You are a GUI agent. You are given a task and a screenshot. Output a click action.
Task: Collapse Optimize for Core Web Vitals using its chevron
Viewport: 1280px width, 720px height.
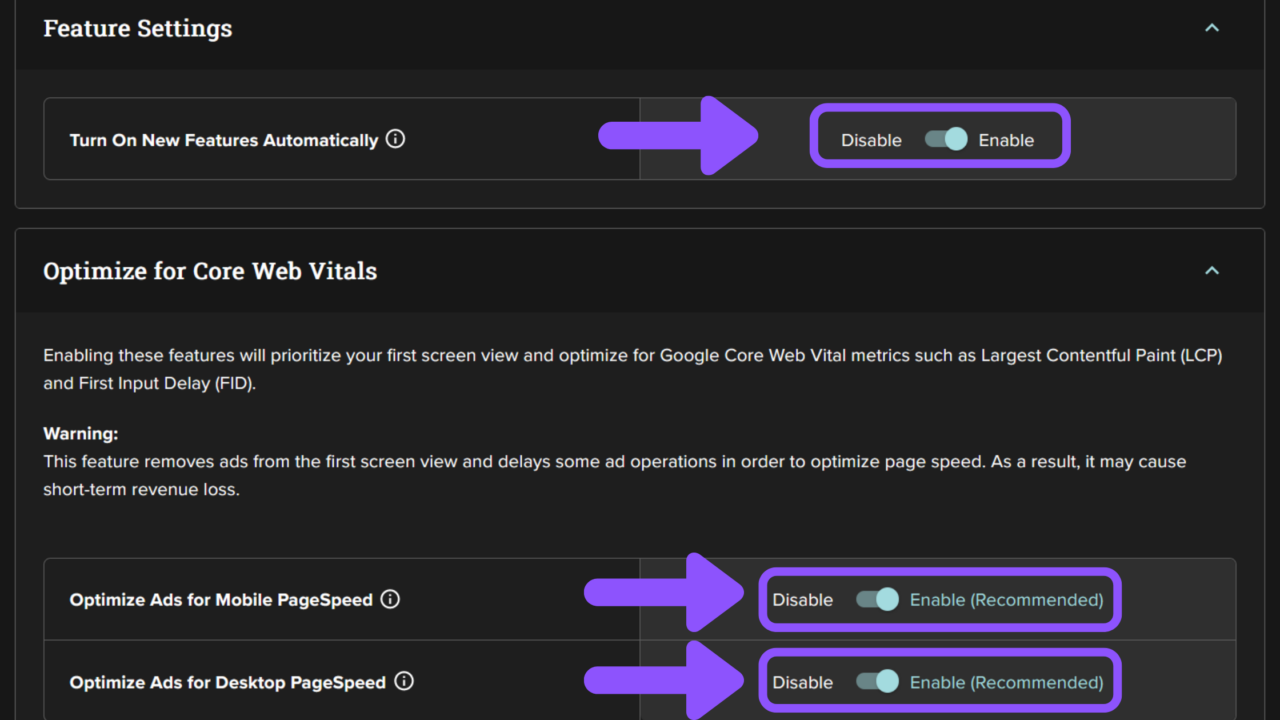(1211, 271)
